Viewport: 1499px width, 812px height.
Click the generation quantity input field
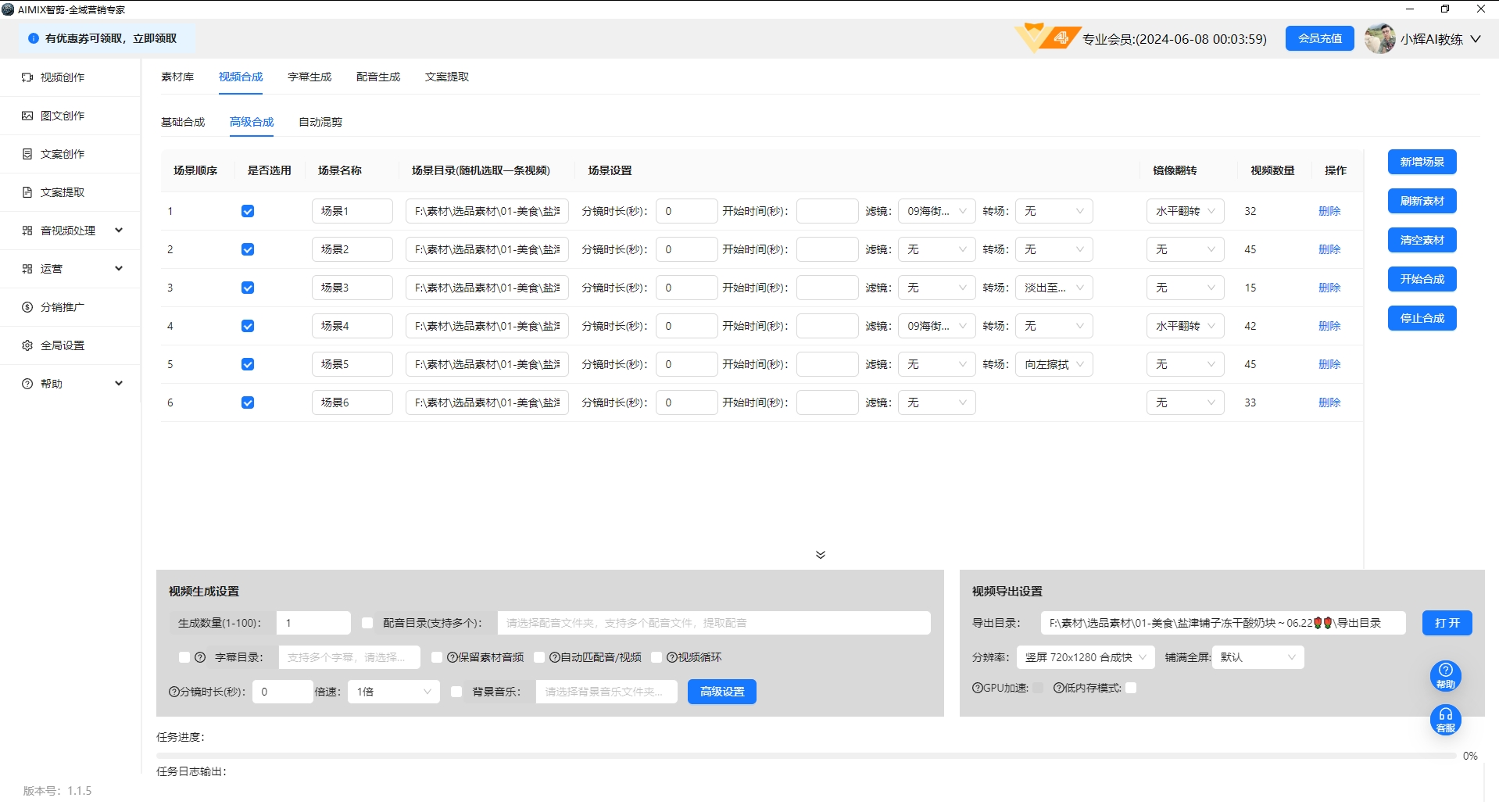pyautogui.click(x=313, y=623)
